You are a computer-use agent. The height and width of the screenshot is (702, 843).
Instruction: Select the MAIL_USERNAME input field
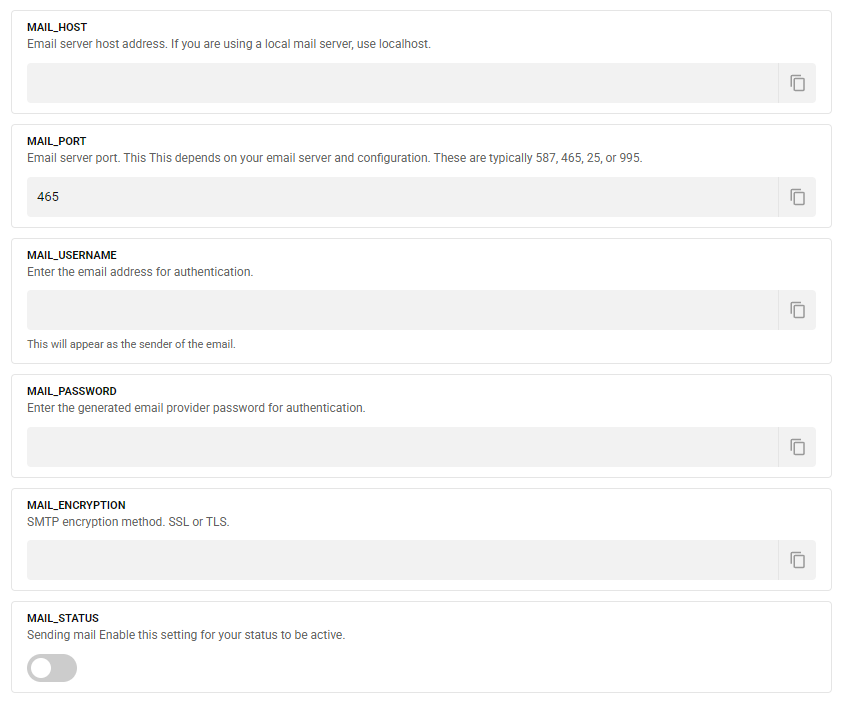click(x=402, y=310)
